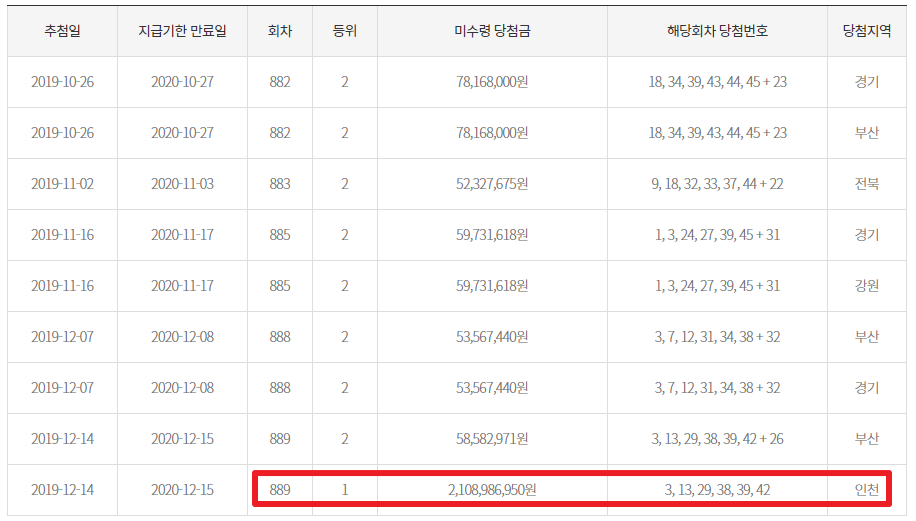Viewport: 916px width, 521px height.
Task: Select 53,567,440원 in the 888 경기 row
Action: 492,388
